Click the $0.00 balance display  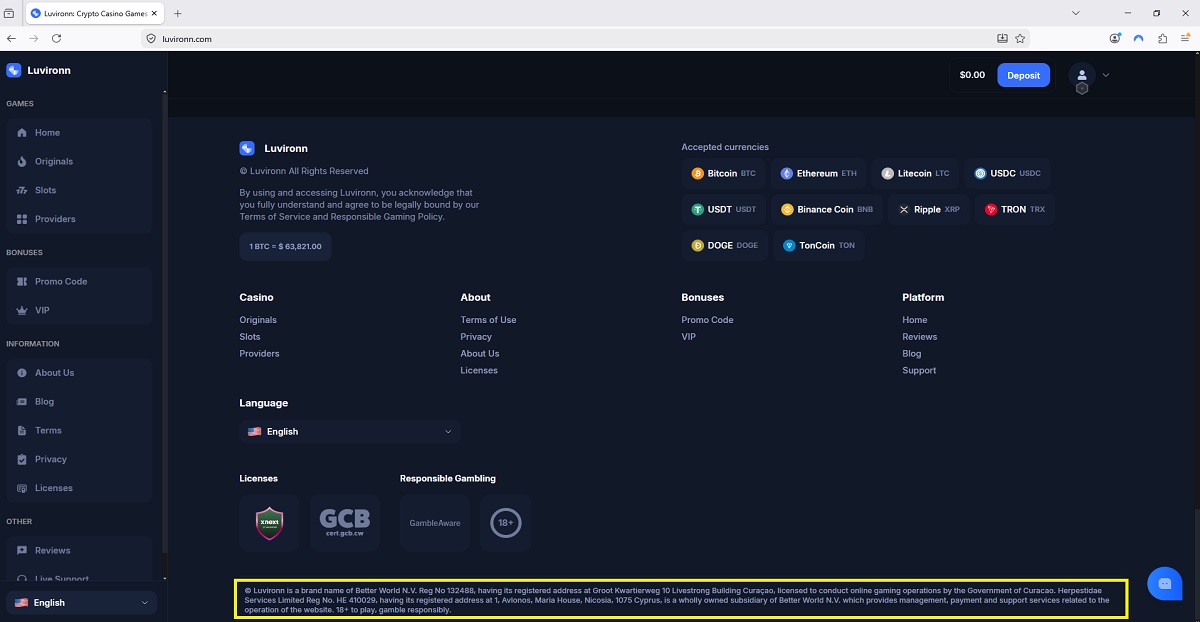point(972,75)
